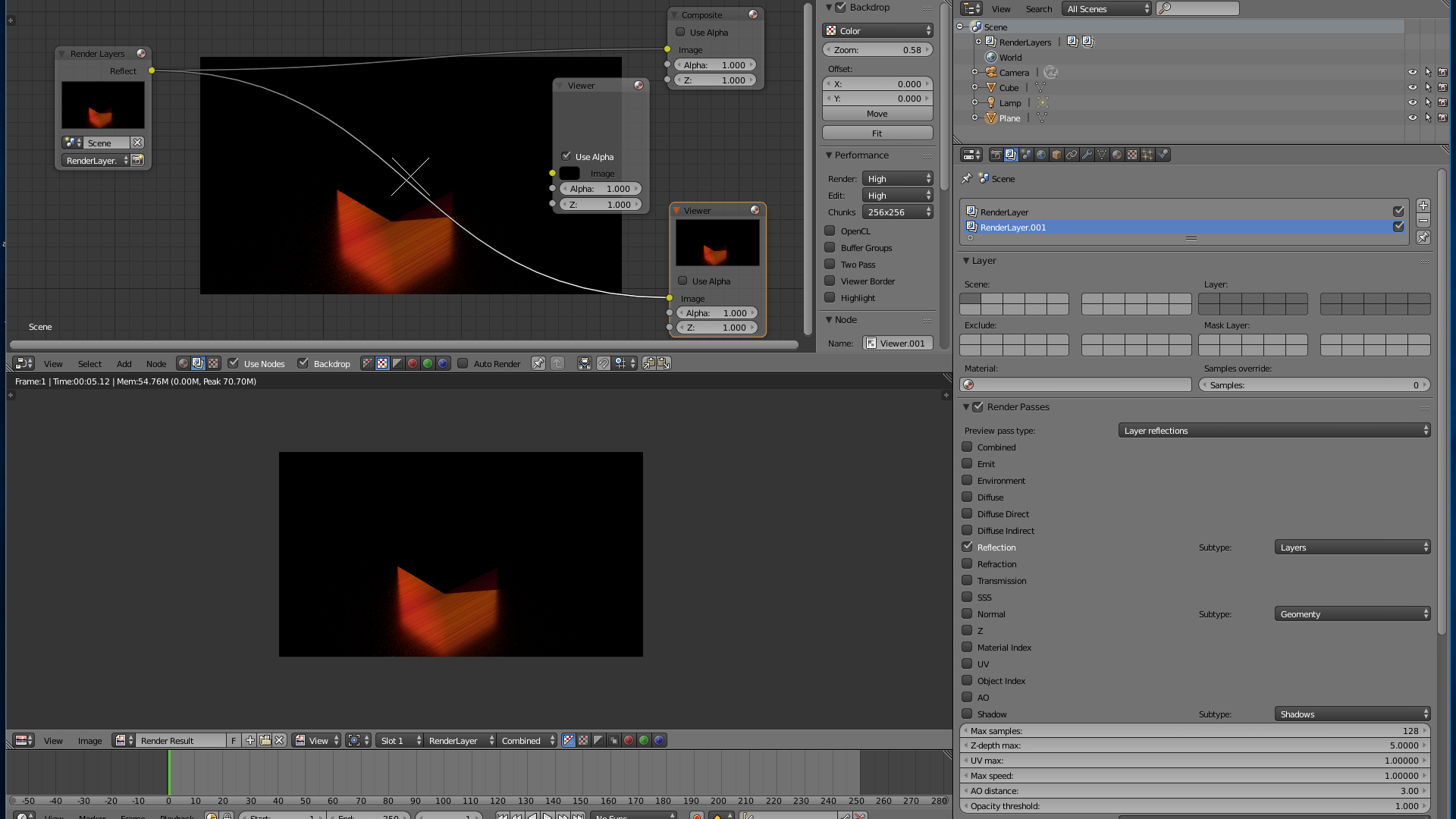Viewport: 1456px width, 819px height.
Task: Open the Add menu in node editor
Action: pyautogui.click(x=124, y=364)
